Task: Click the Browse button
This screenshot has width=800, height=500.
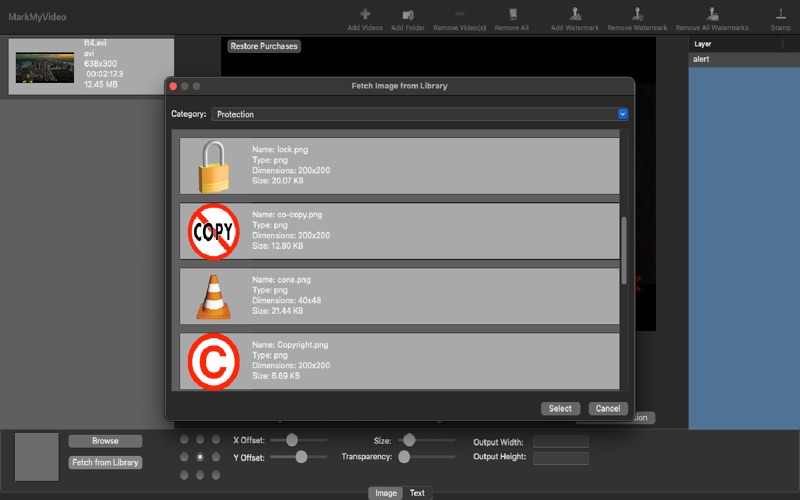Action: click(x=105, y=441)
